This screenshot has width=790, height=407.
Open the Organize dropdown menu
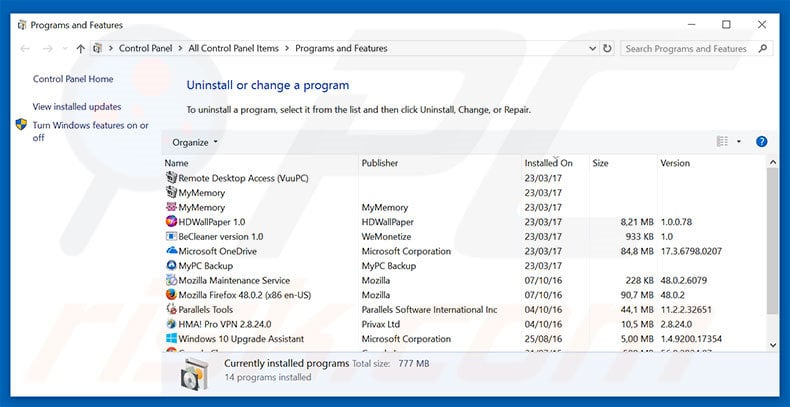[195, 143]
